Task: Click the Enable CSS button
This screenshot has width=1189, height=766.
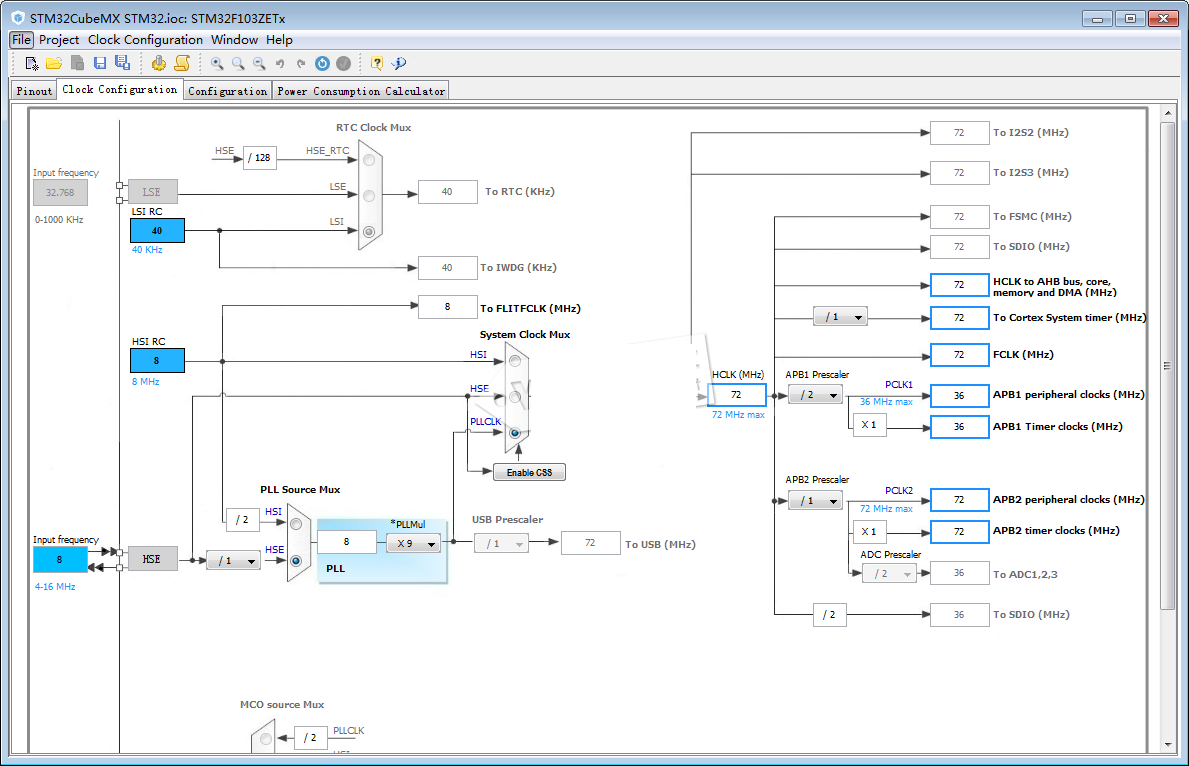Action: pos(529,472)
